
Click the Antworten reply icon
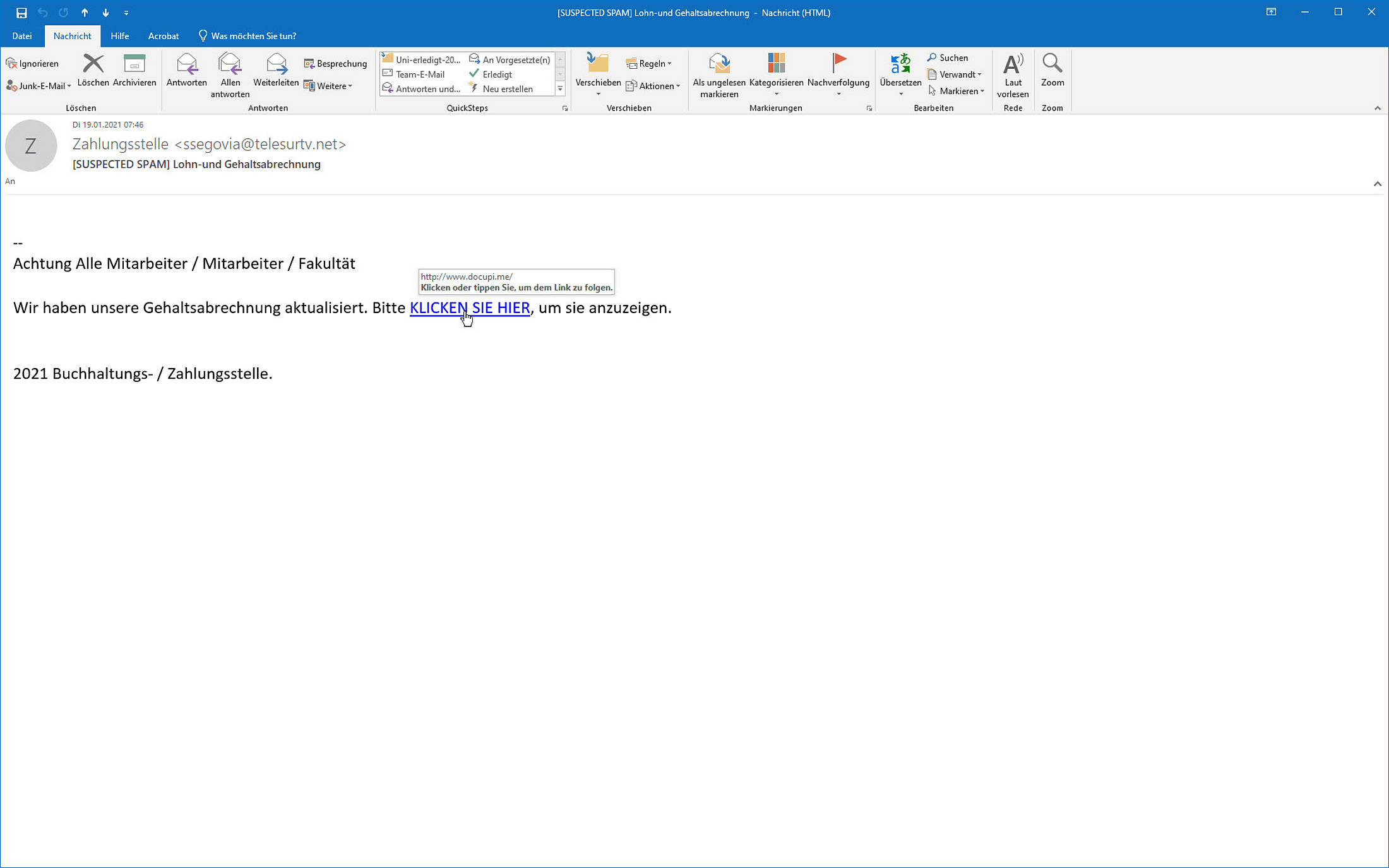pyautogui.click(x=186, y=64)
